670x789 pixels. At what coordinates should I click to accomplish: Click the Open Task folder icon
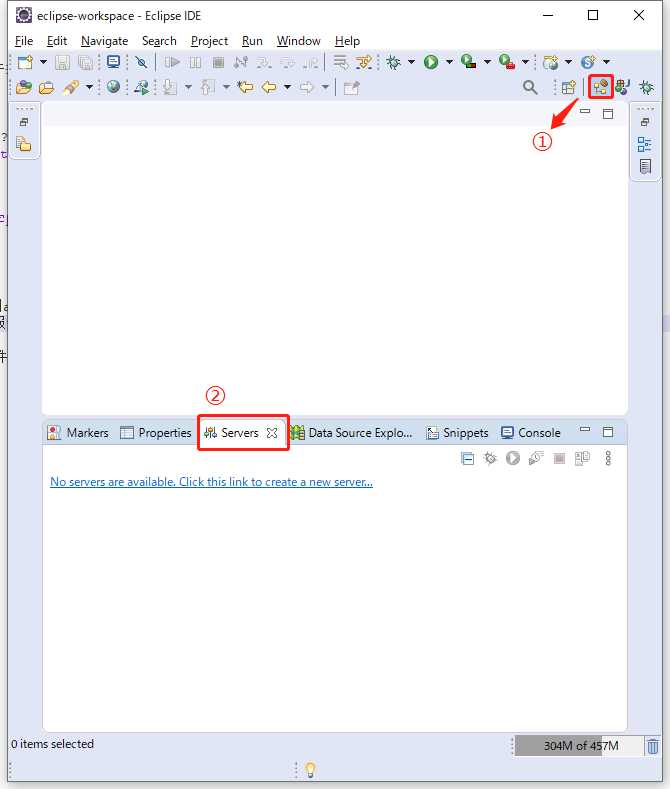[47, 88]
